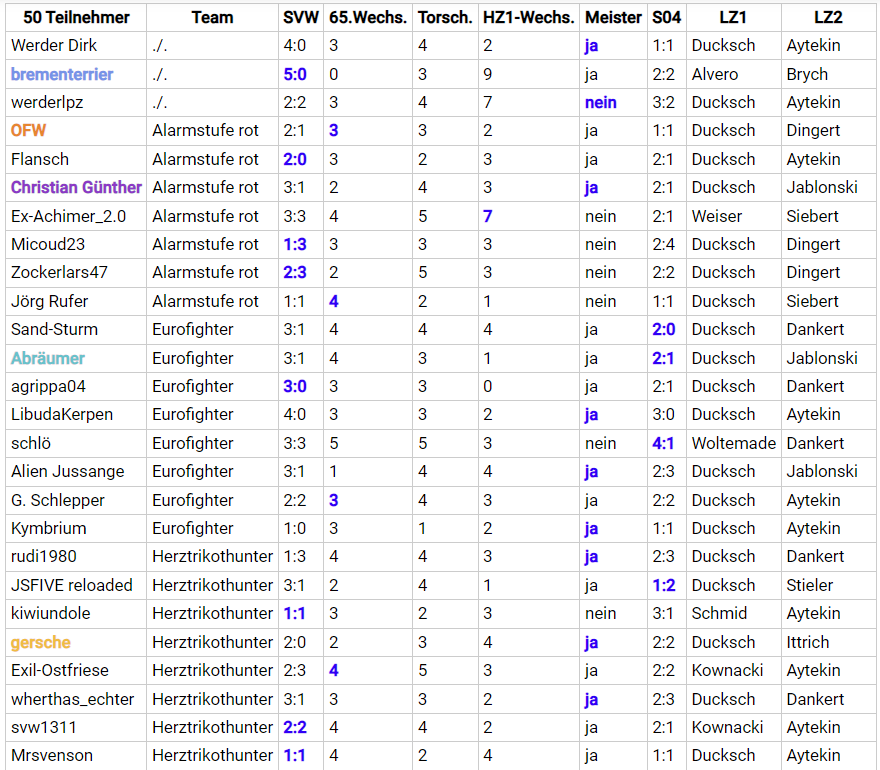Click bold HZ1-Wechs. value '7' for Ex-Achimer_2.0

coord(488,216)
